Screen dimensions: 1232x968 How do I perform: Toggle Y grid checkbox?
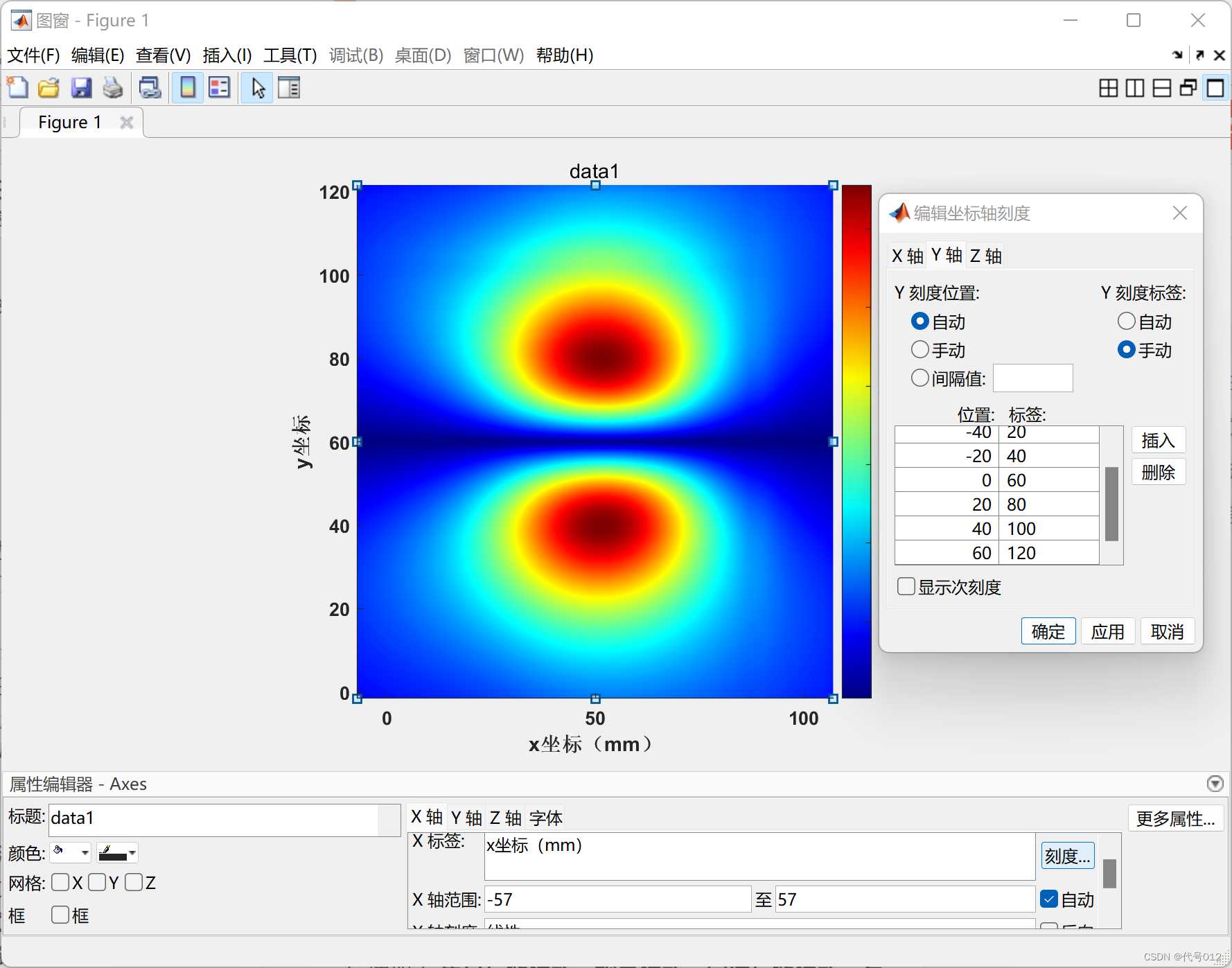click(97, 882)
